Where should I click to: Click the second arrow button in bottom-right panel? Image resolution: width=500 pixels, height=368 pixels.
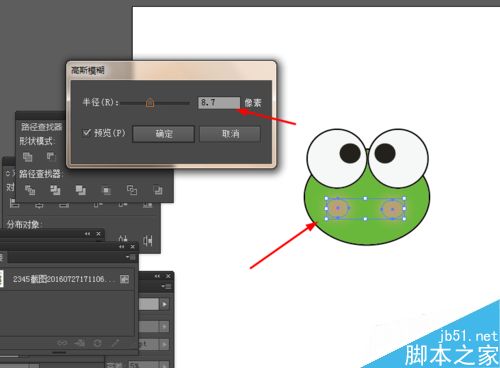tap(164, 326)
